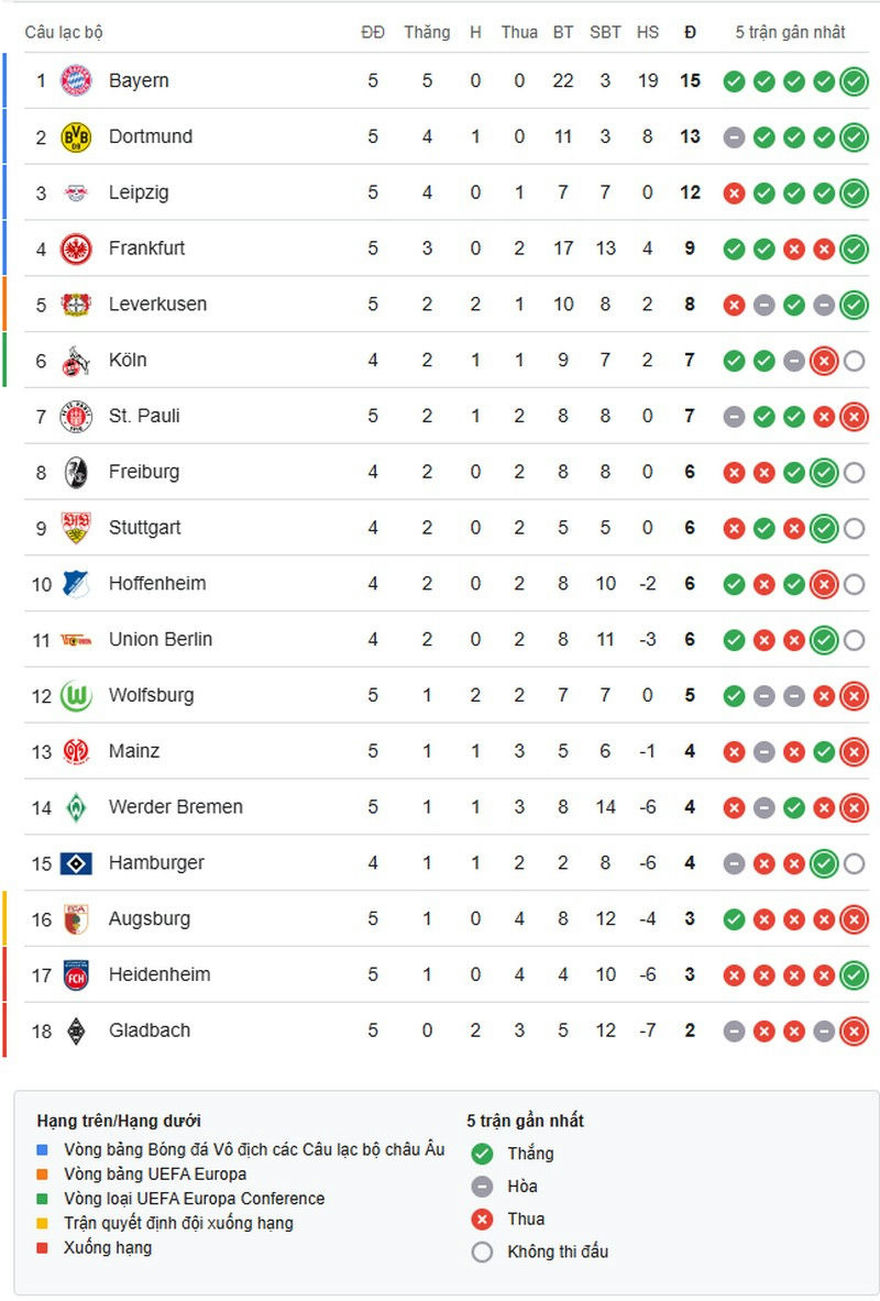Click Köln's empty not-played match circle

coord(853,361)
